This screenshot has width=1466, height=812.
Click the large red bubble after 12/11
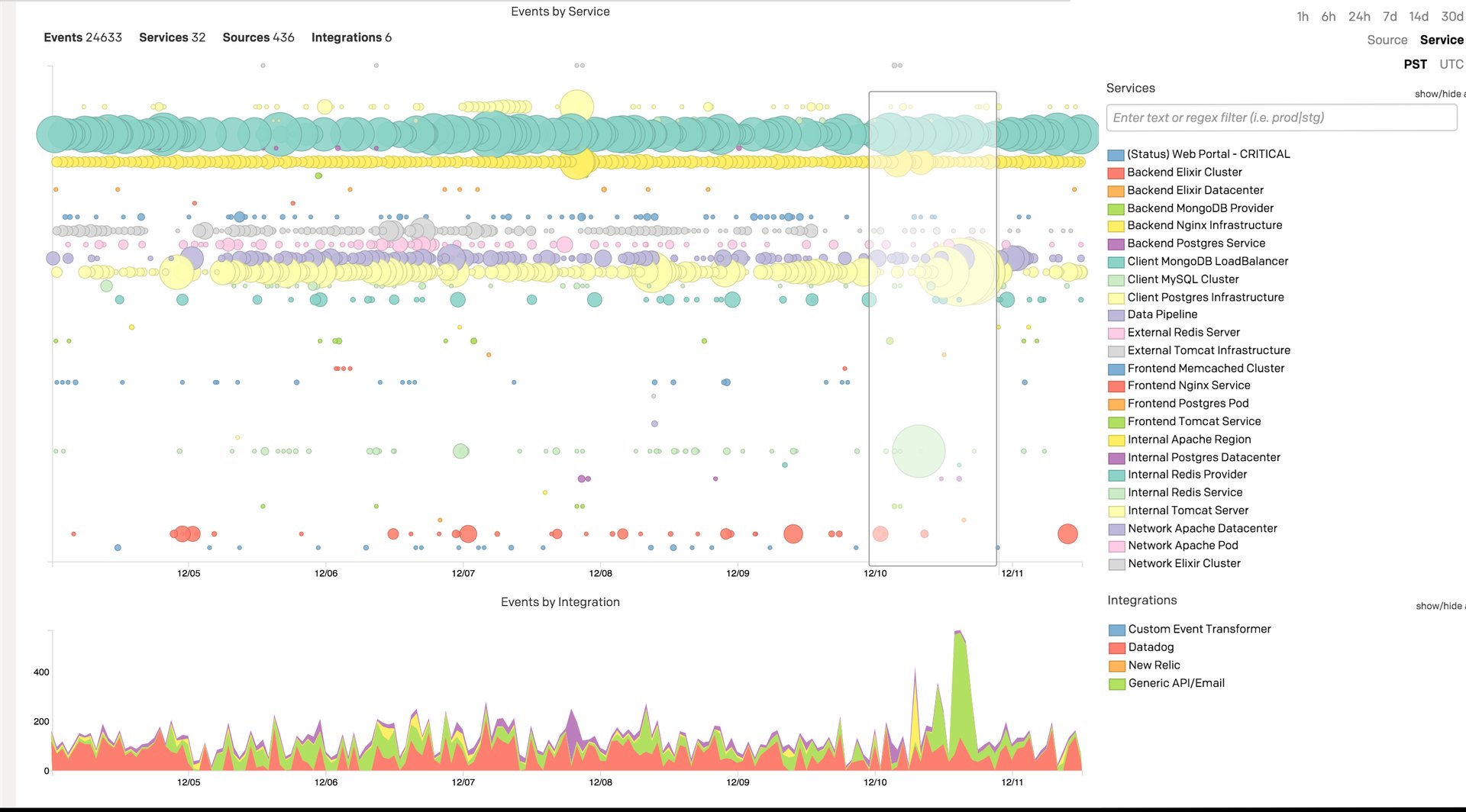tap(1067, 534)
